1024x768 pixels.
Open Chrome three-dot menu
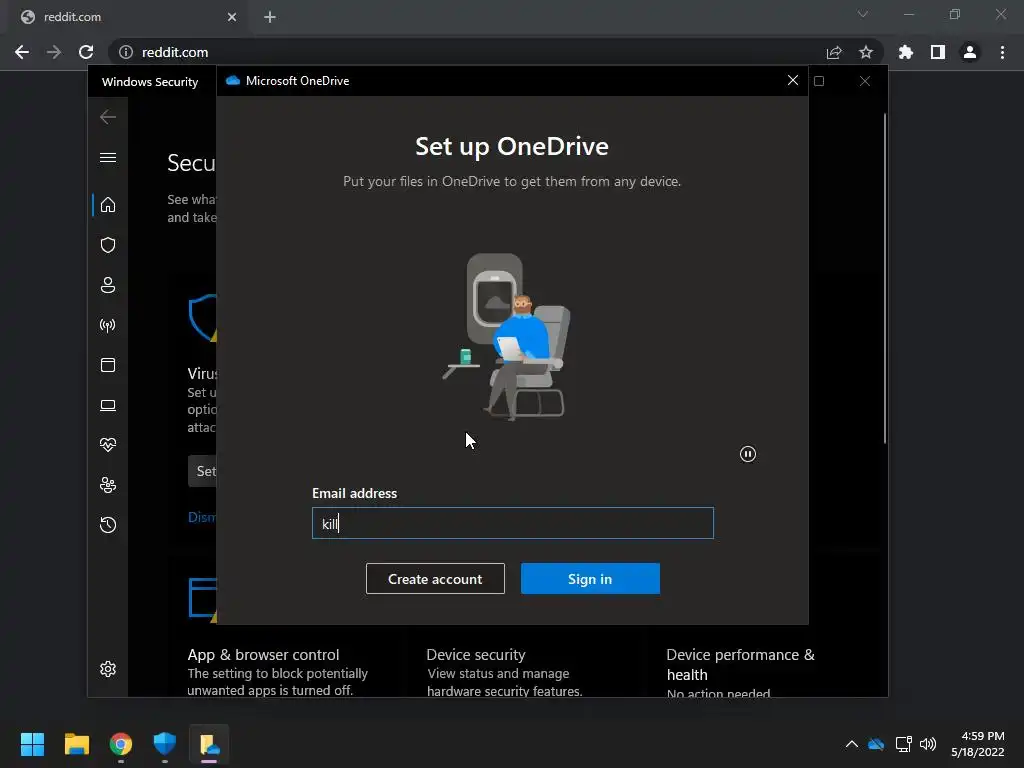1002,52
